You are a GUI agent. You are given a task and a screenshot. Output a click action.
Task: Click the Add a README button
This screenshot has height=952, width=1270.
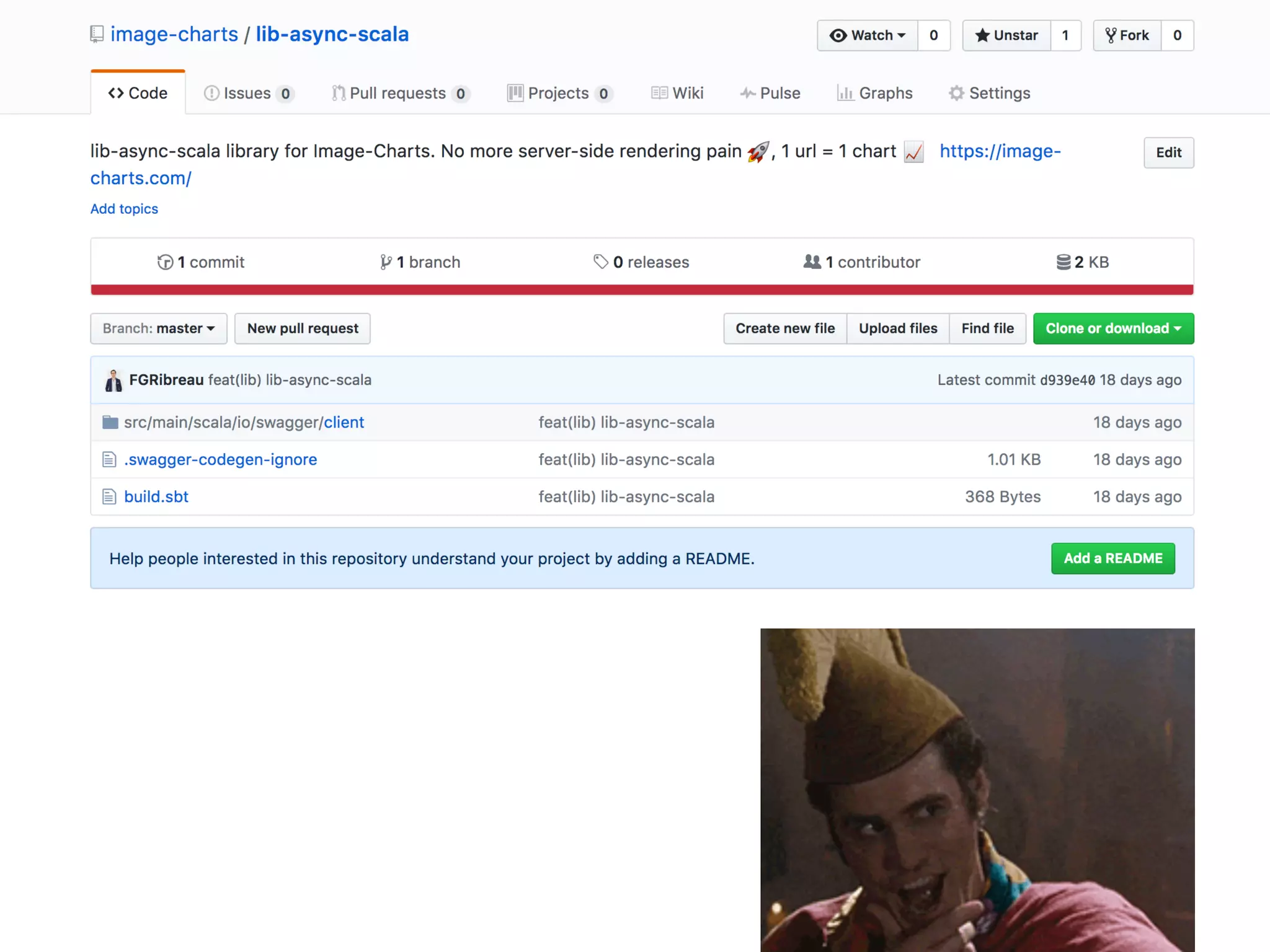(x=1112, y=558)
